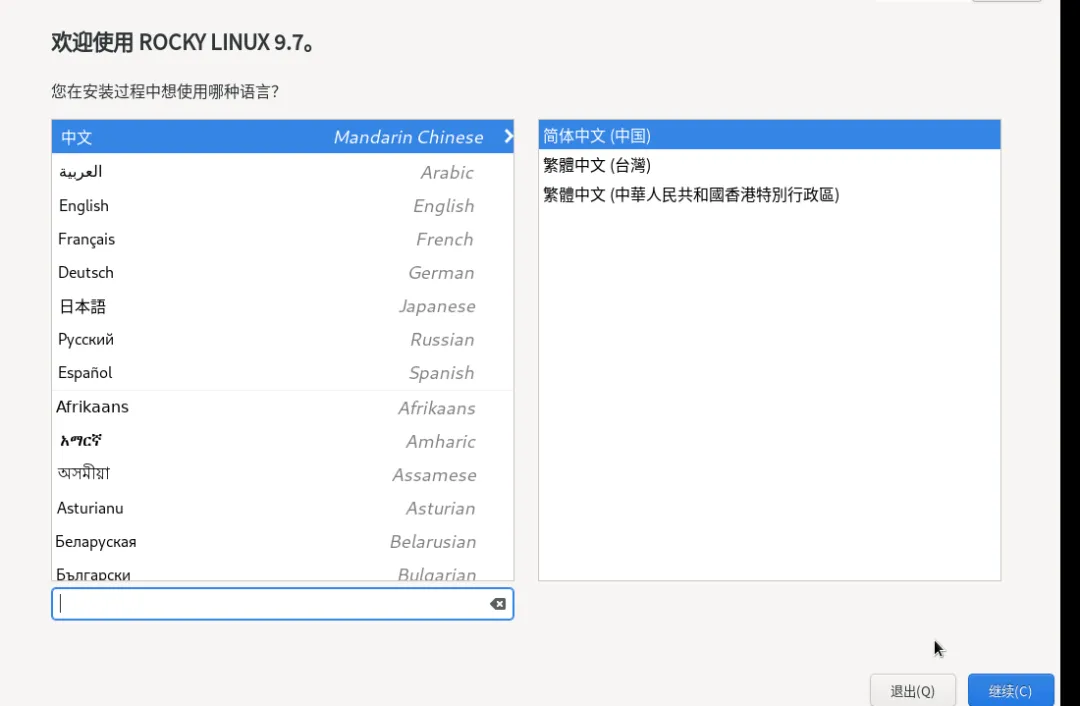Select locale 繁體中文 (台灣)
The image size is (1080, 706).
pos(769,165)
